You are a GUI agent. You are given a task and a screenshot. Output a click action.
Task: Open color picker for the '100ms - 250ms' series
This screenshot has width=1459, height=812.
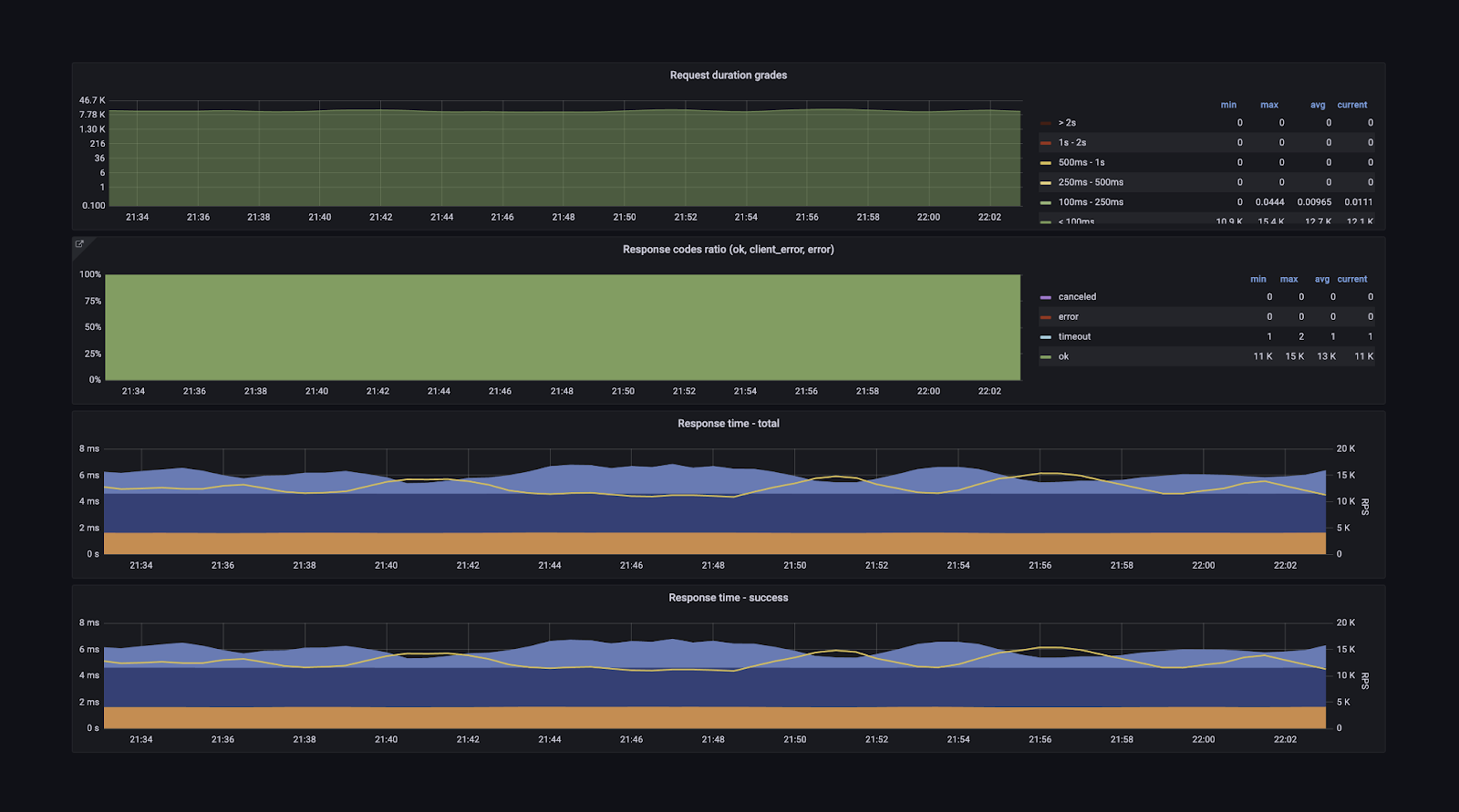(1046, 203)
